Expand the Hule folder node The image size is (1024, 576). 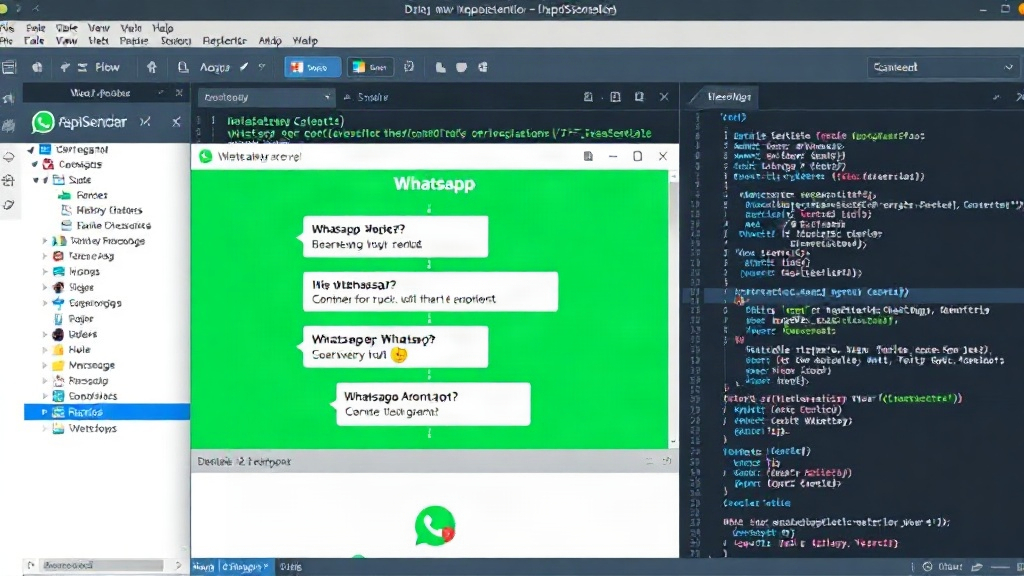[x=45, y=350]
